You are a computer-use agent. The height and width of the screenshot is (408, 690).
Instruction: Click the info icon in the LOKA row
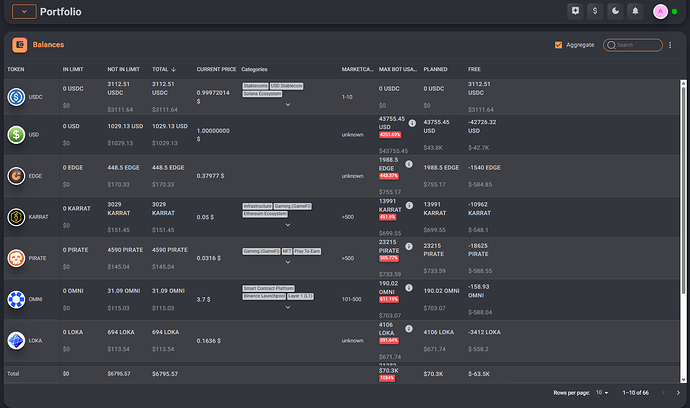[x=411, y=327]
